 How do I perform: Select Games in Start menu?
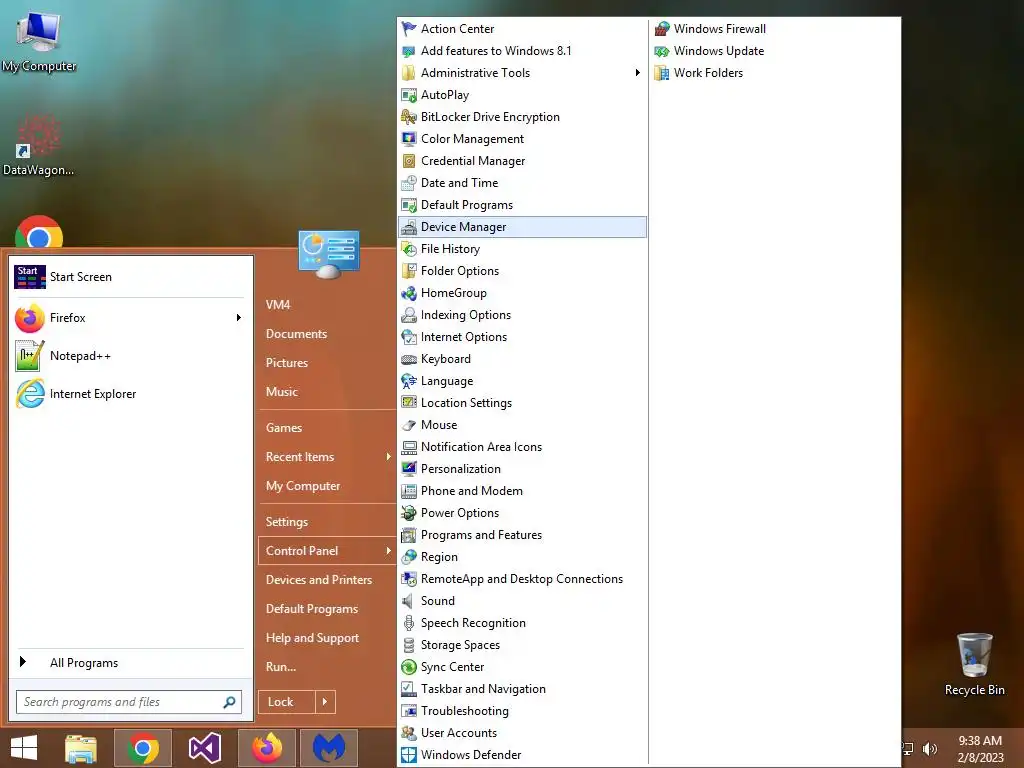click(283, 428)
